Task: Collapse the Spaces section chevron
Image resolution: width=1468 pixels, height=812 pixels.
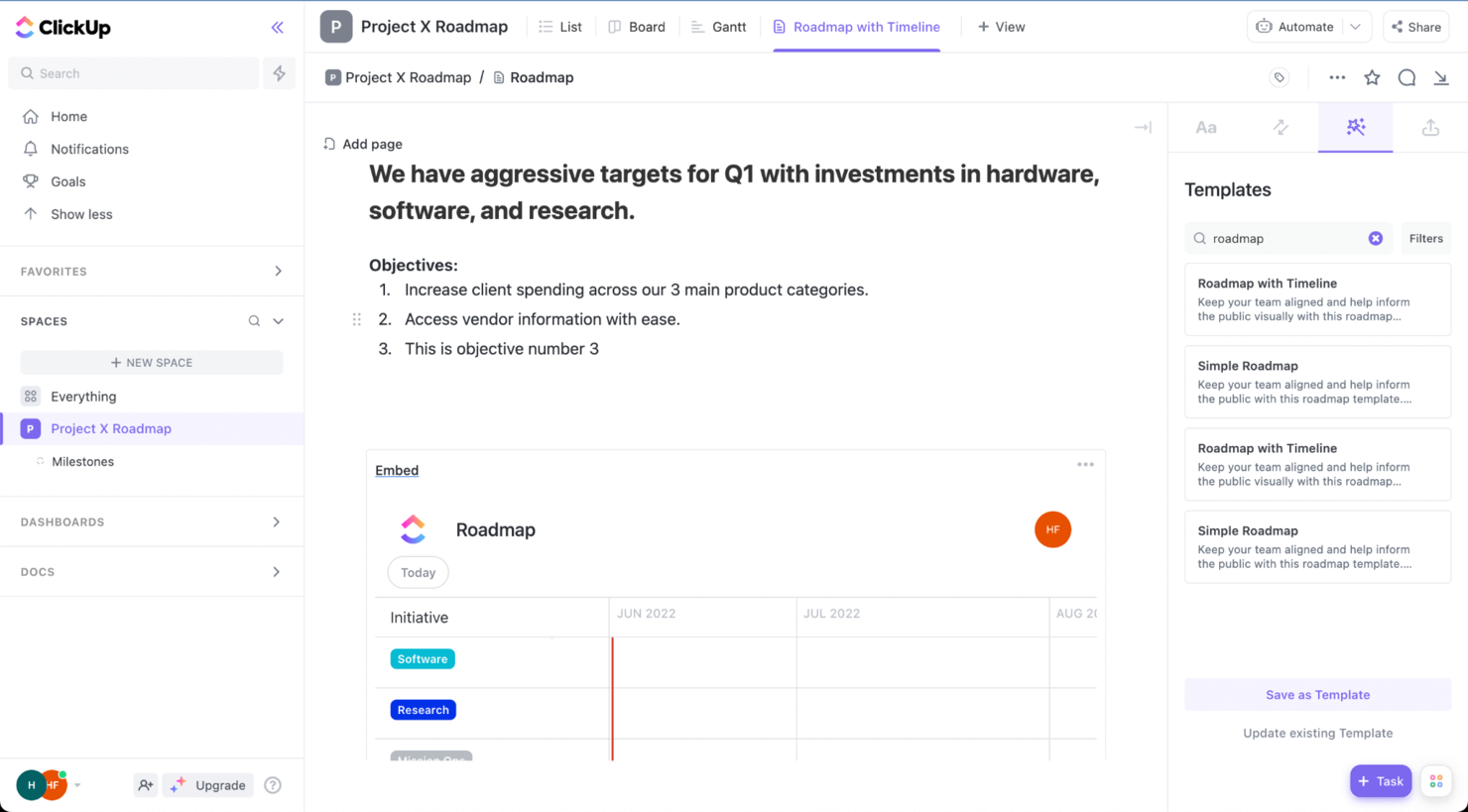Action: [x=278, y=321]
